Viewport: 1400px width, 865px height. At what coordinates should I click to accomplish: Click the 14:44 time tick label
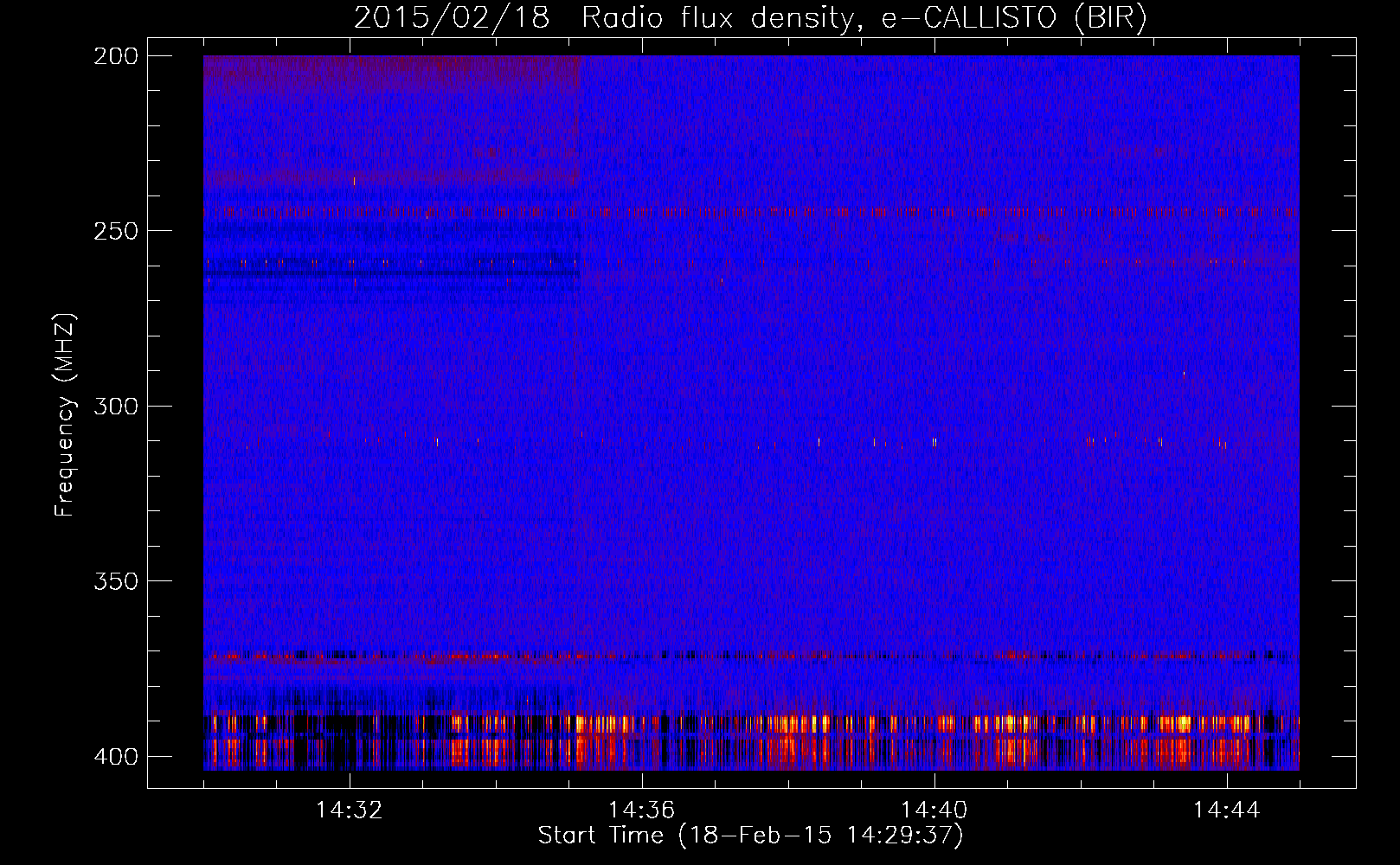[1226, 811]
